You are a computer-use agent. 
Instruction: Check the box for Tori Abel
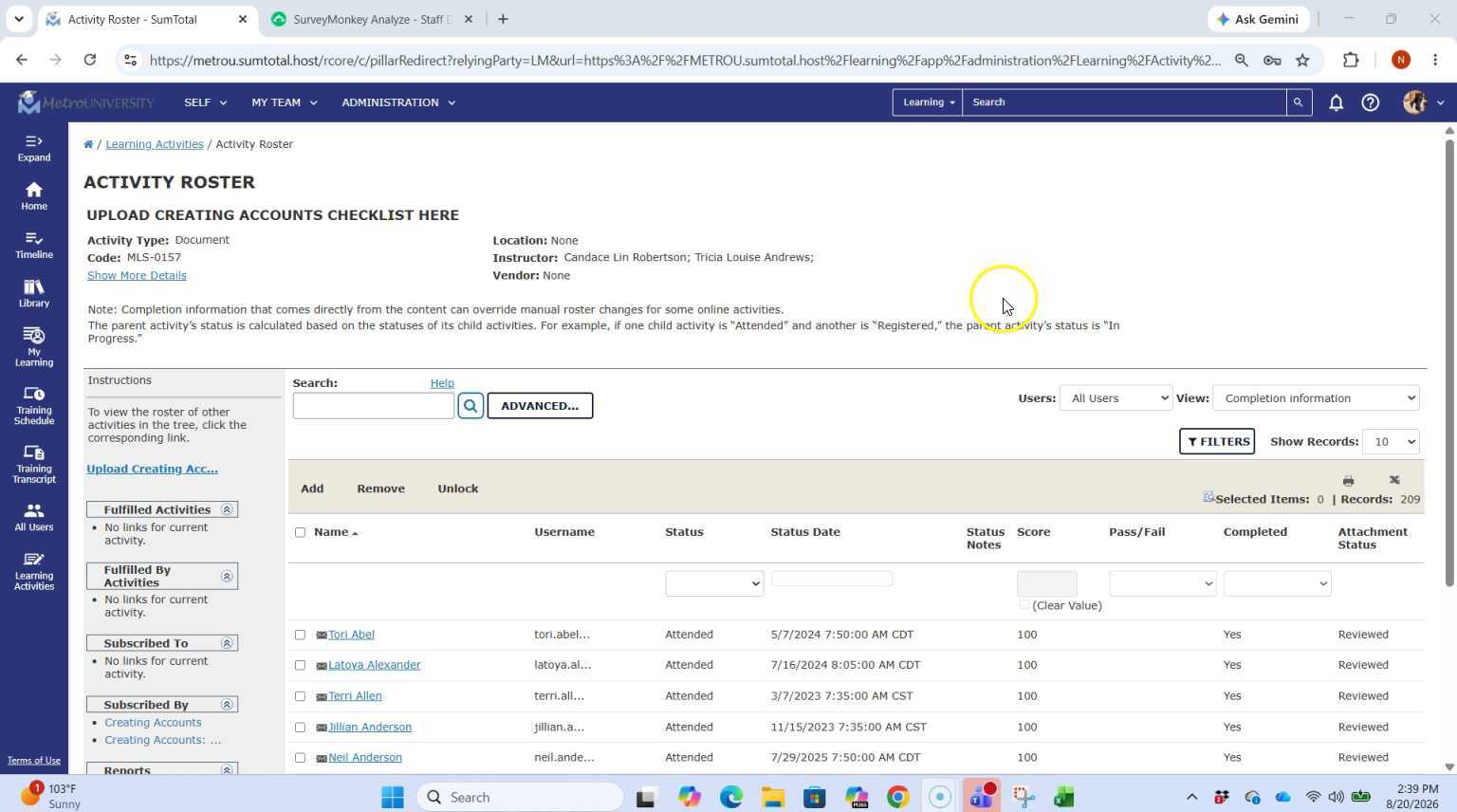tap(300, 635)
